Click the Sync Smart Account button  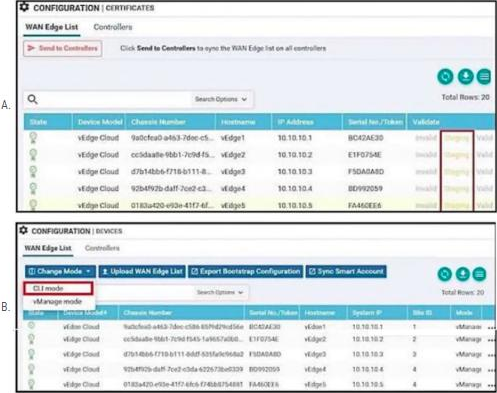pos(346,271)
